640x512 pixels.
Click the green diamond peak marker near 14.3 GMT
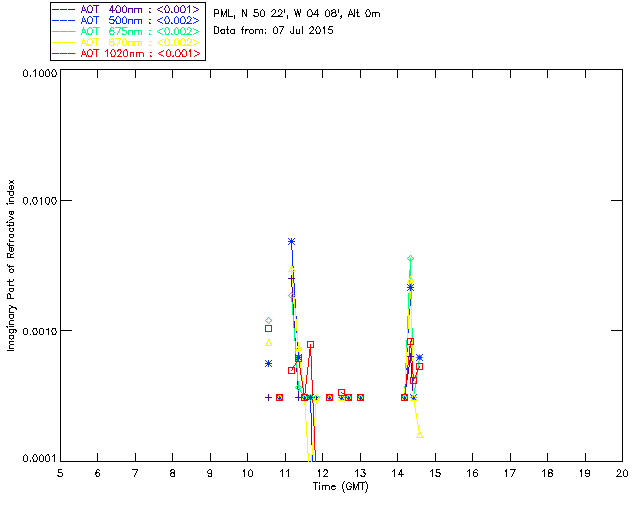click(x=411, y=258)
